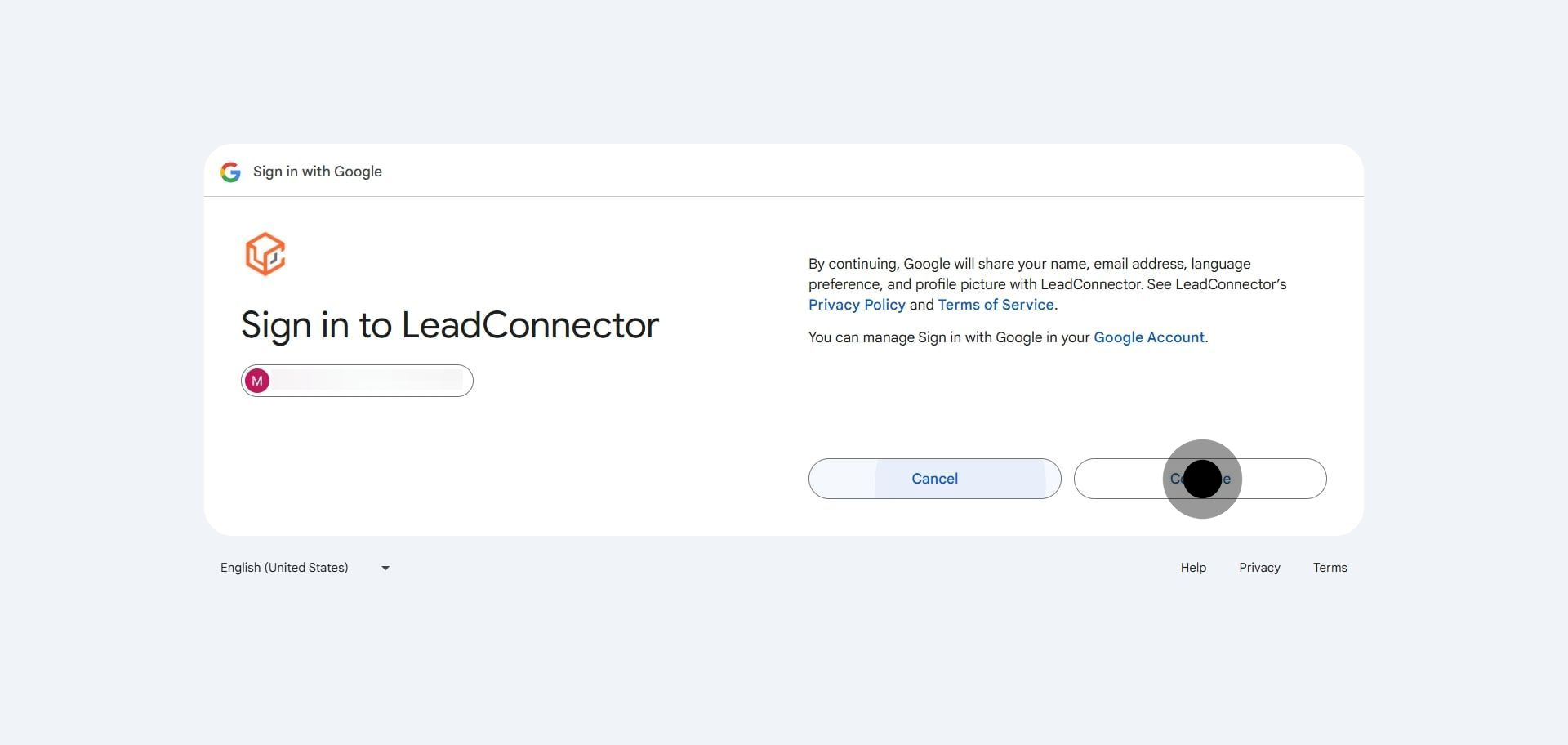Click the 'Sign in with Google' header text
The image size is (1568, 745).
tap(318, 172)
